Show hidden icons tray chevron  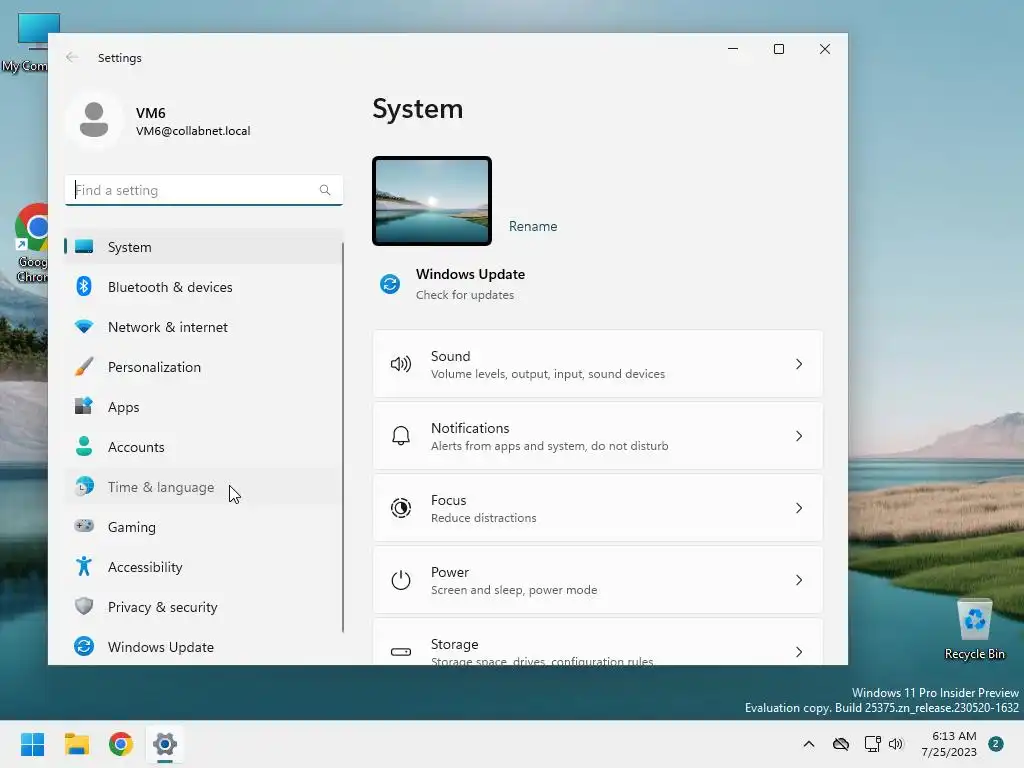pyautogui.click(x=808, y=744)
